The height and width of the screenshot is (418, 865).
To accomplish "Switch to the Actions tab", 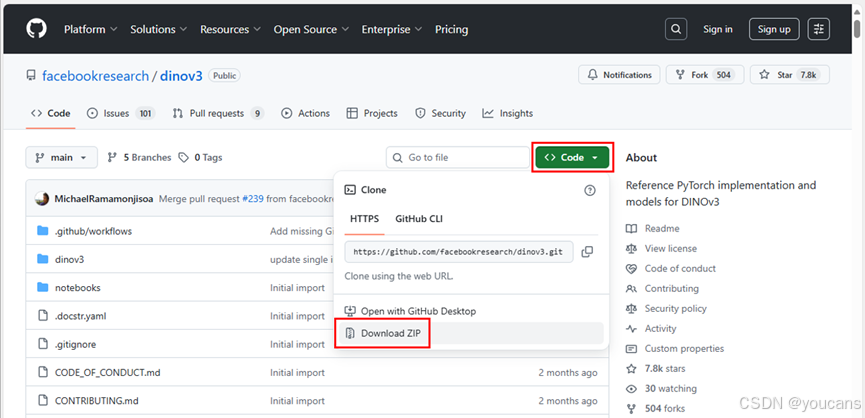I will [x=306, y=114].
